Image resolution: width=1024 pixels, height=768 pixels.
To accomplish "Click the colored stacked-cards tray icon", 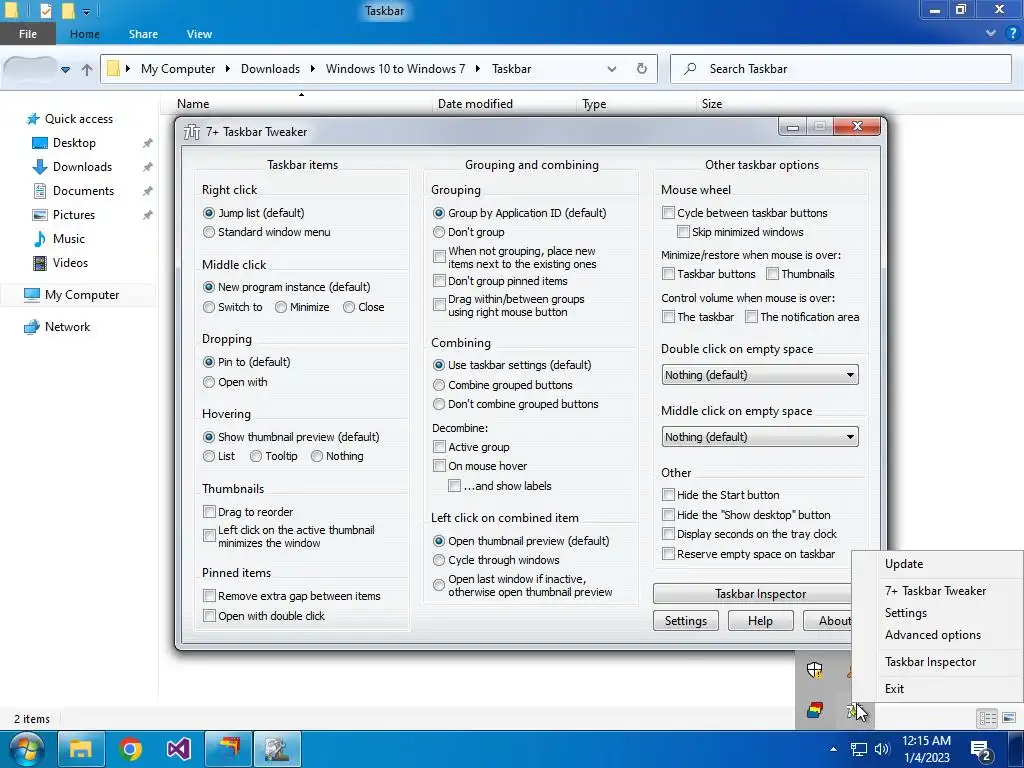I will 814,710.
